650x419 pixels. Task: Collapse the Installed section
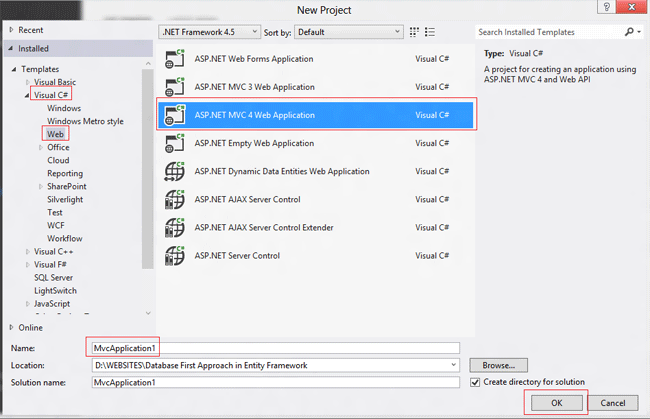(11, 48)
